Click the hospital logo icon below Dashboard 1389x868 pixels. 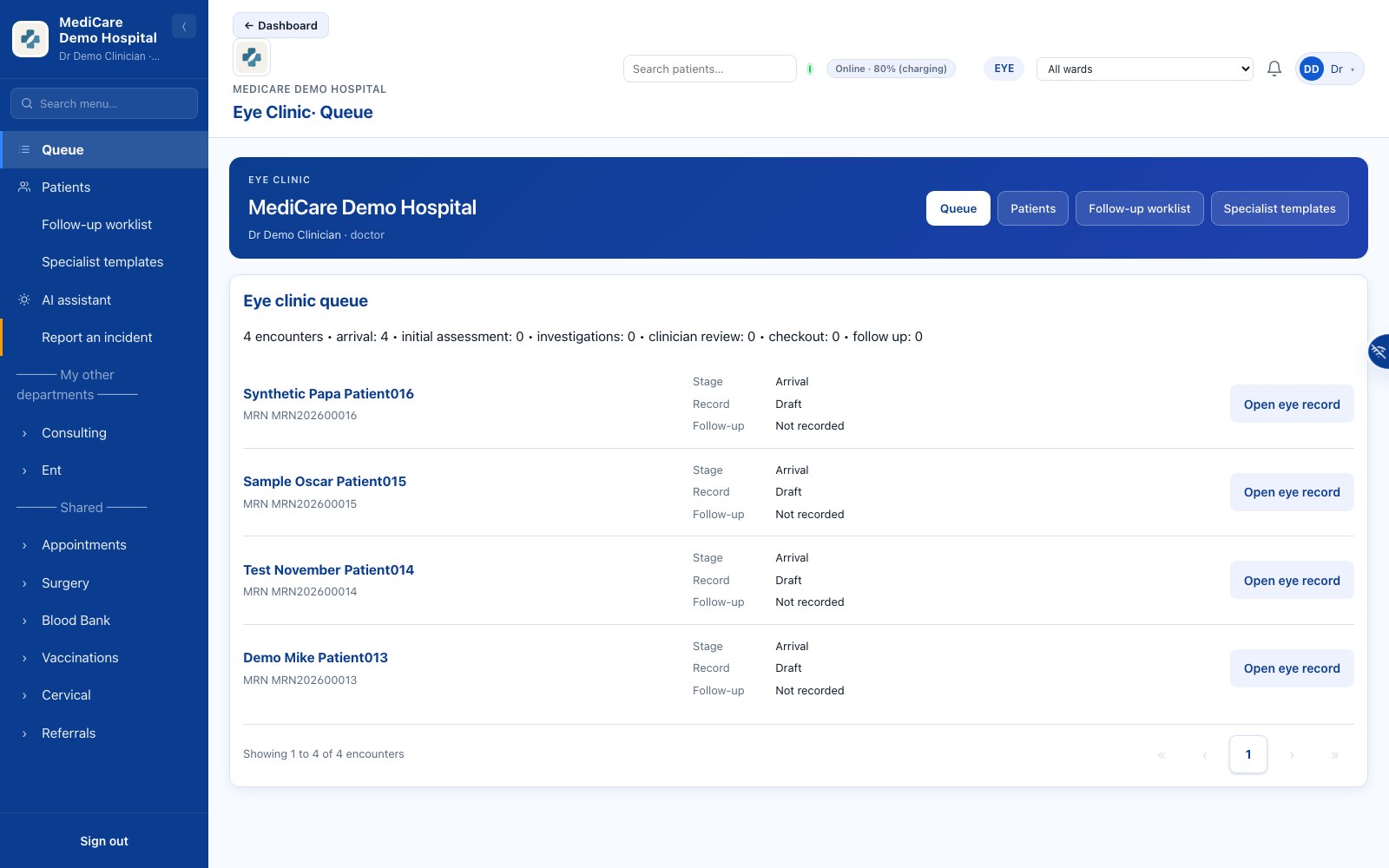point(252,57)
